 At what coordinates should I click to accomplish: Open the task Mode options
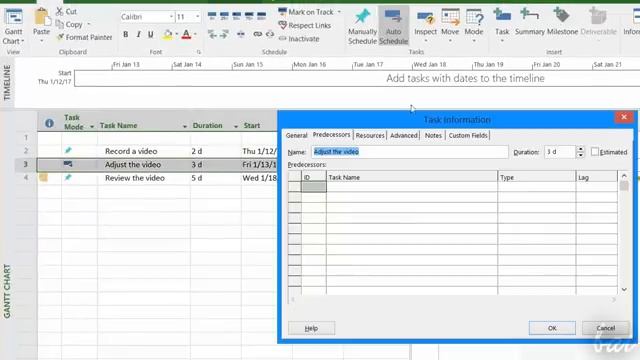pos(474,26)
